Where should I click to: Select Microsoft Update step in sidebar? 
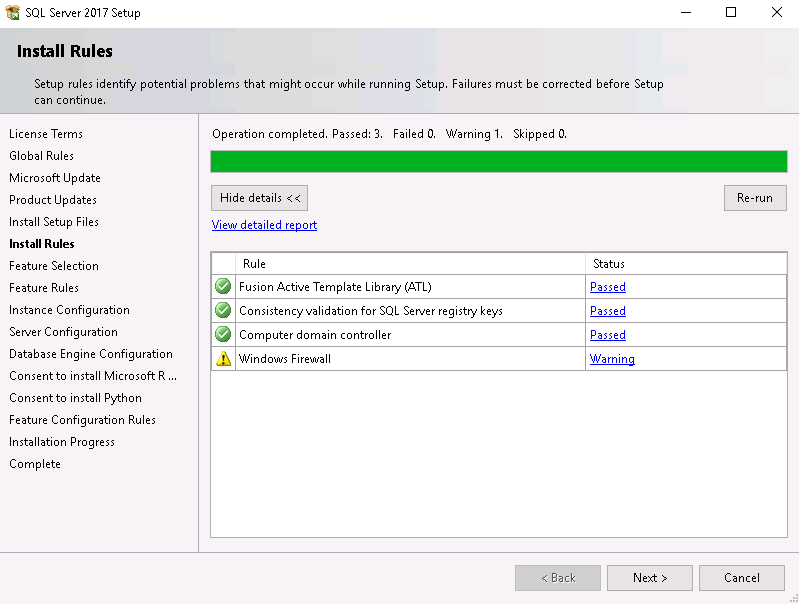tap(55, 178)
